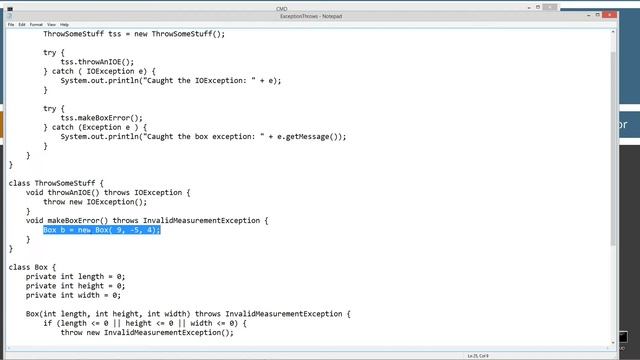Click the CMD window system icon
The width and height of the screenshot is (640, 360).
(x=10, y=9)
